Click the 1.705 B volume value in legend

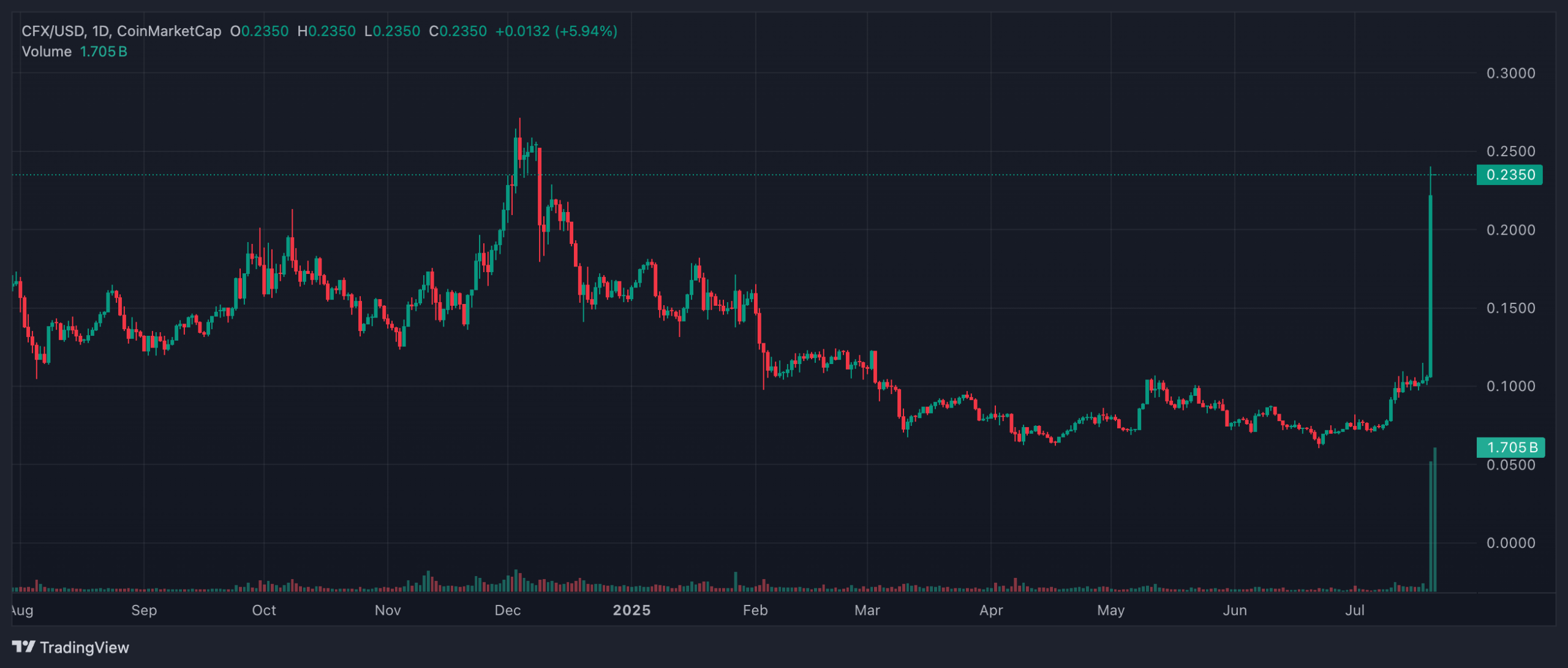[104, 51]
